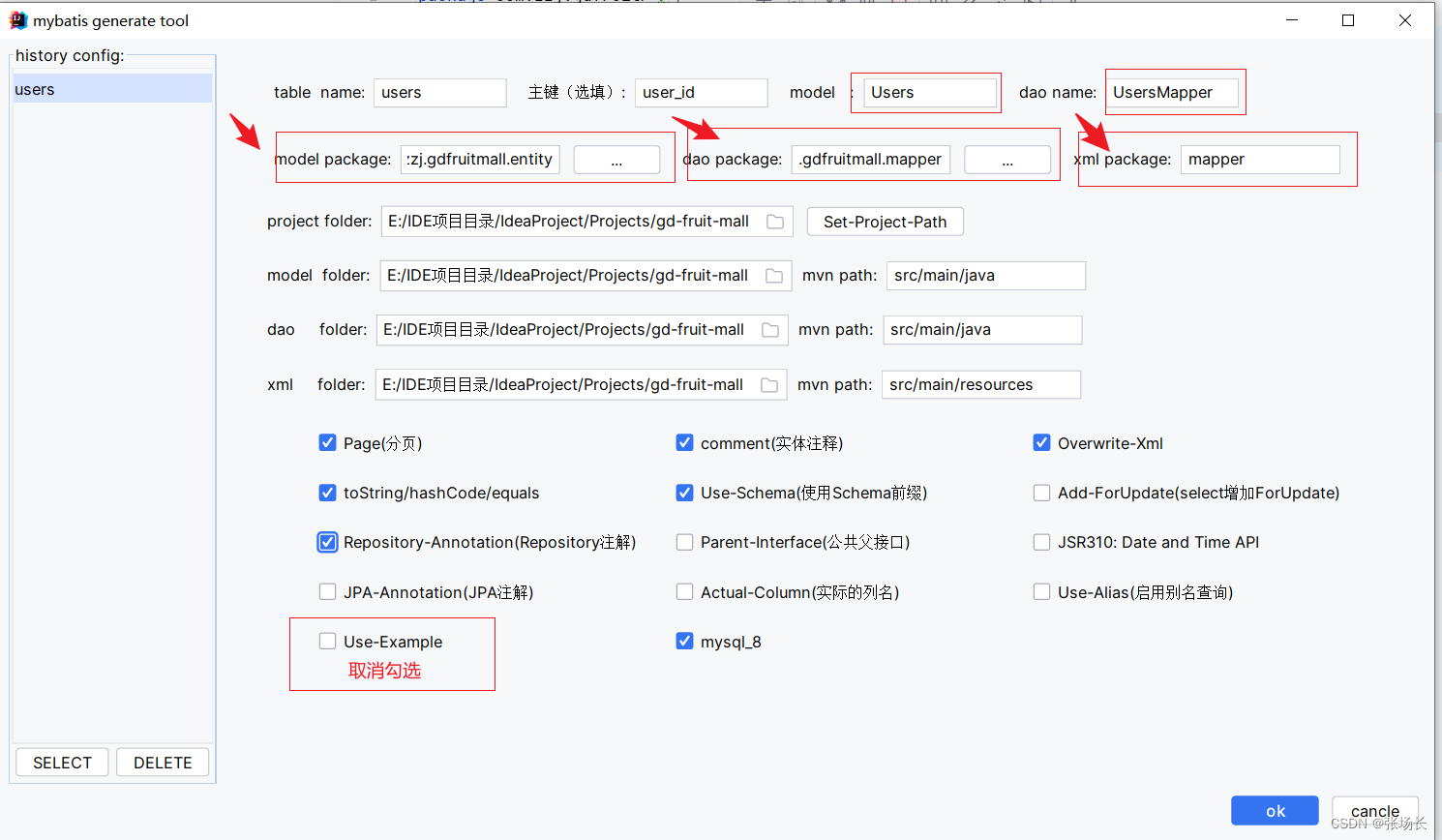Focus the dao name field UsersMapper
This screenshot has height=840, width=1442.
[x=1172, y=93]
